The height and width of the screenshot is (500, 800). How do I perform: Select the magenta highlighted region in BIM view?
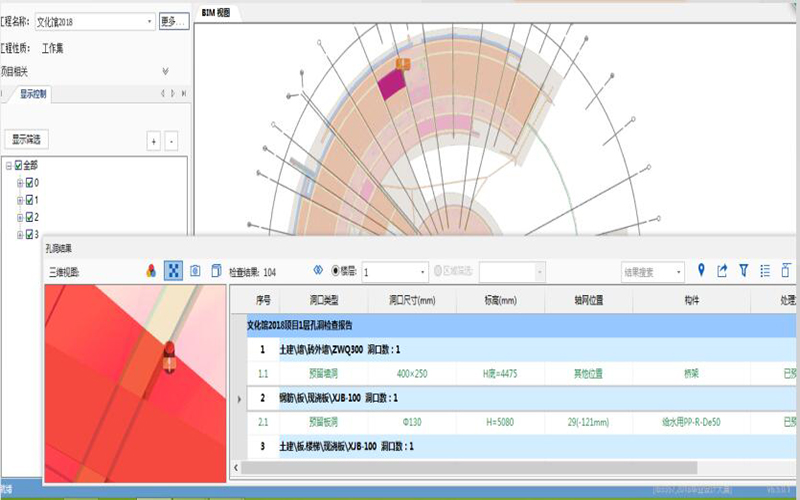392,84
